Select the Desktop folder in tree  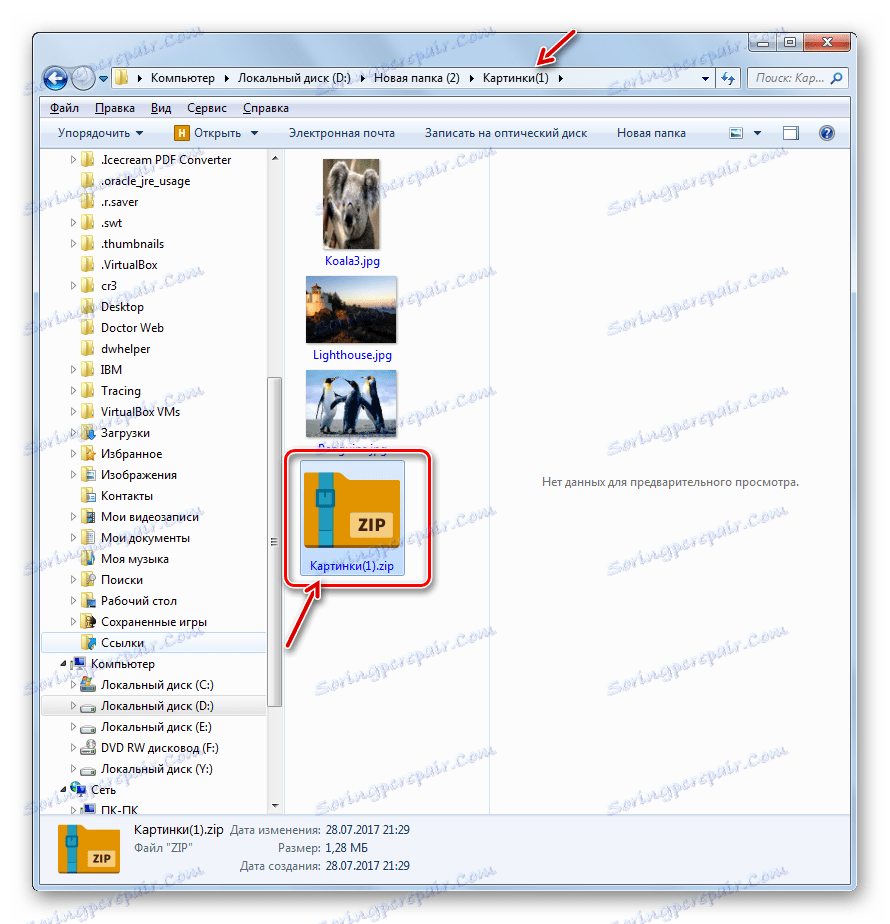pyautogui.click(x=122, y=307)
